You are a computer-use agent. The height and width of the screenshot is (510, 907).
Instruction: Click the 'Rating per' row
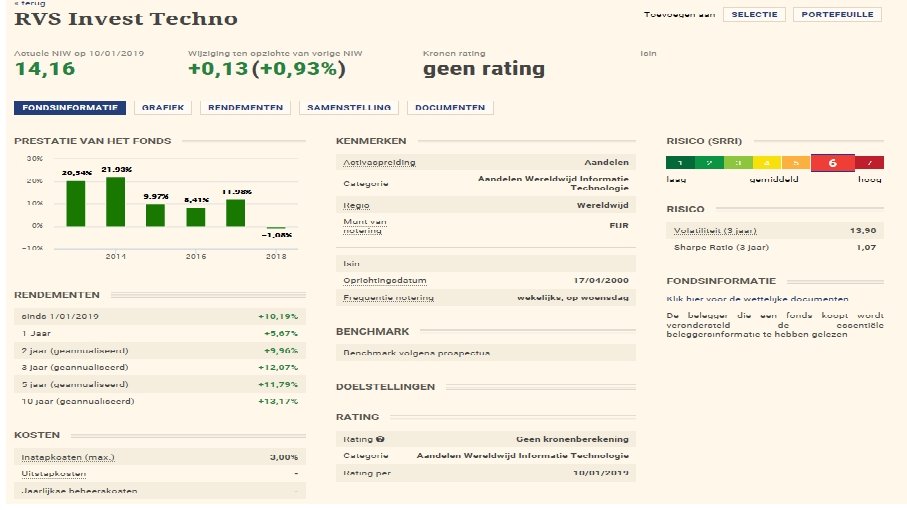click(485, 473)
